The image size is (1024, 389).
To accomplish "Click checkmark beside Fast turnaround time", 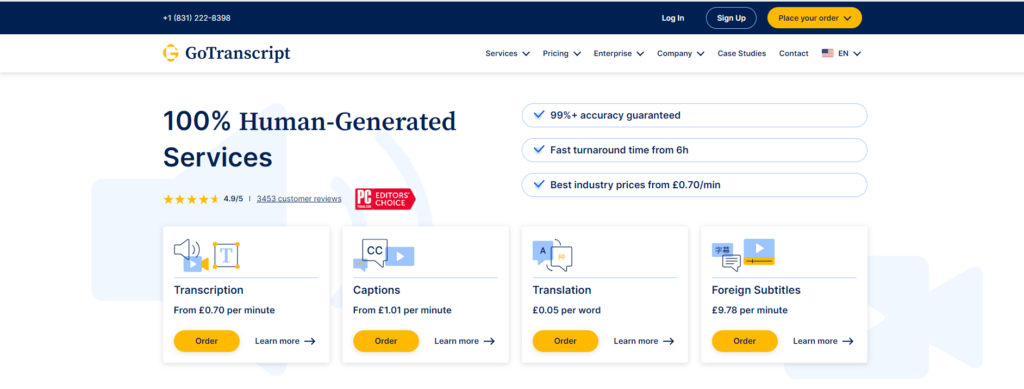I will click(539, 149).
